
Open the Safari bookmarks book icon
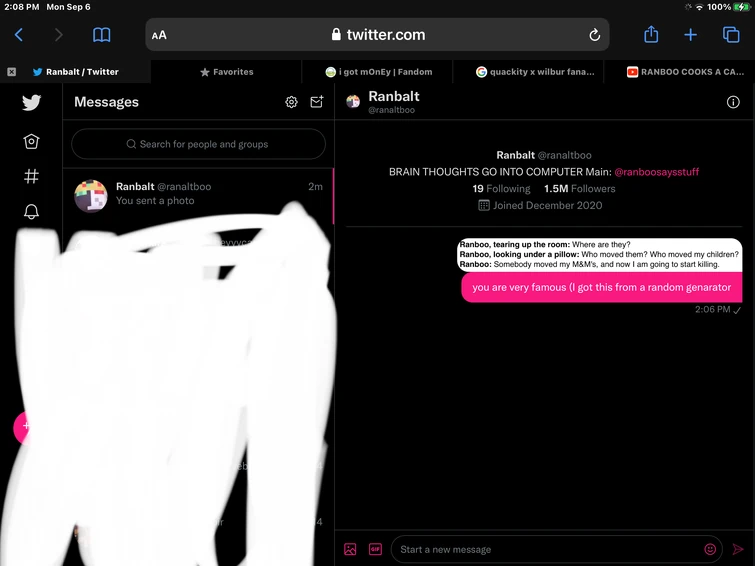tap(102, 35)
